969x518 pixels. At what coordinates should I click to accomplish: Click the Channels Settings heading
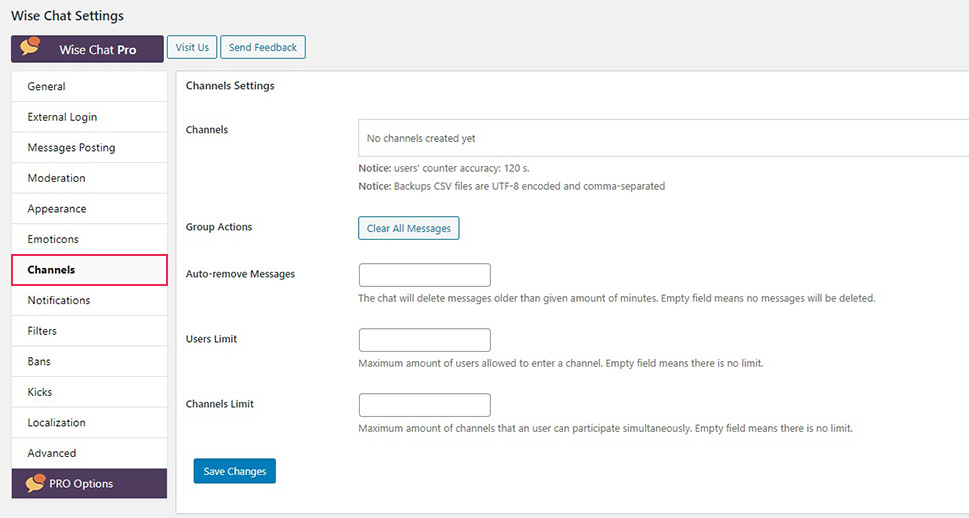(x=230, y=86)
